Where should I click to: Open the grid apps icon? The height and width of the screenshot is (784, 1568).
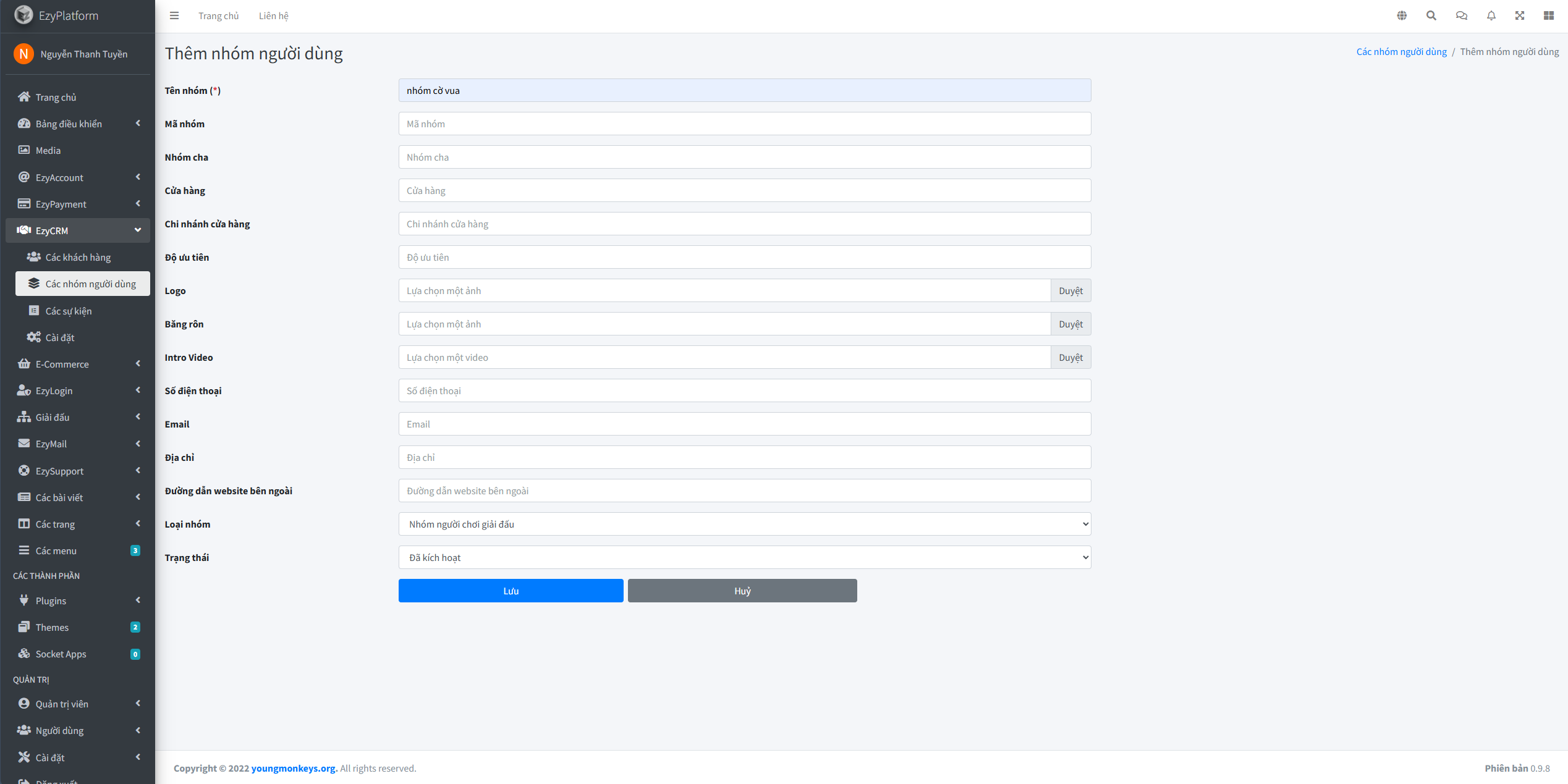[x=1548, y=16]
